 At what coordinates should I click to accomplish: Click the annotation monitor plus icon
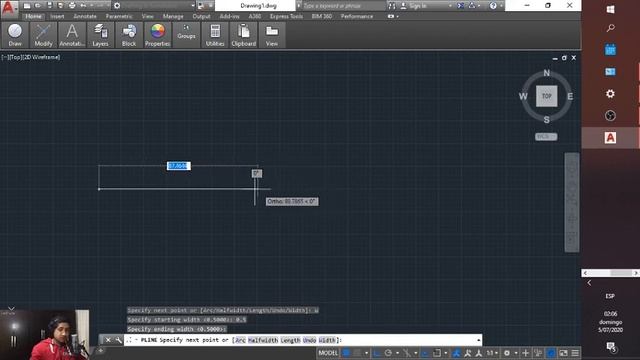[x=526, y=353]
